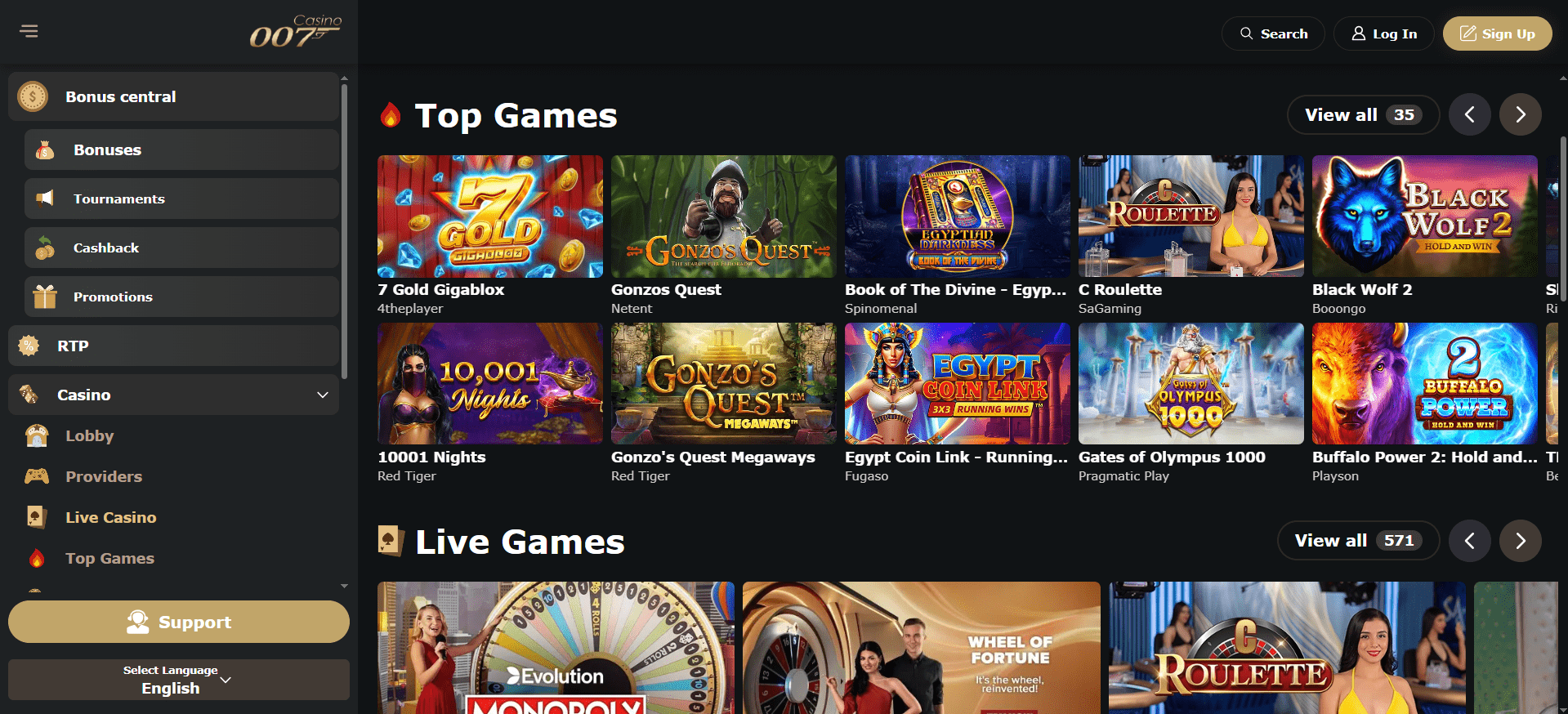
Task: Open the RTP menu item
Action: (x=173, y=346)
